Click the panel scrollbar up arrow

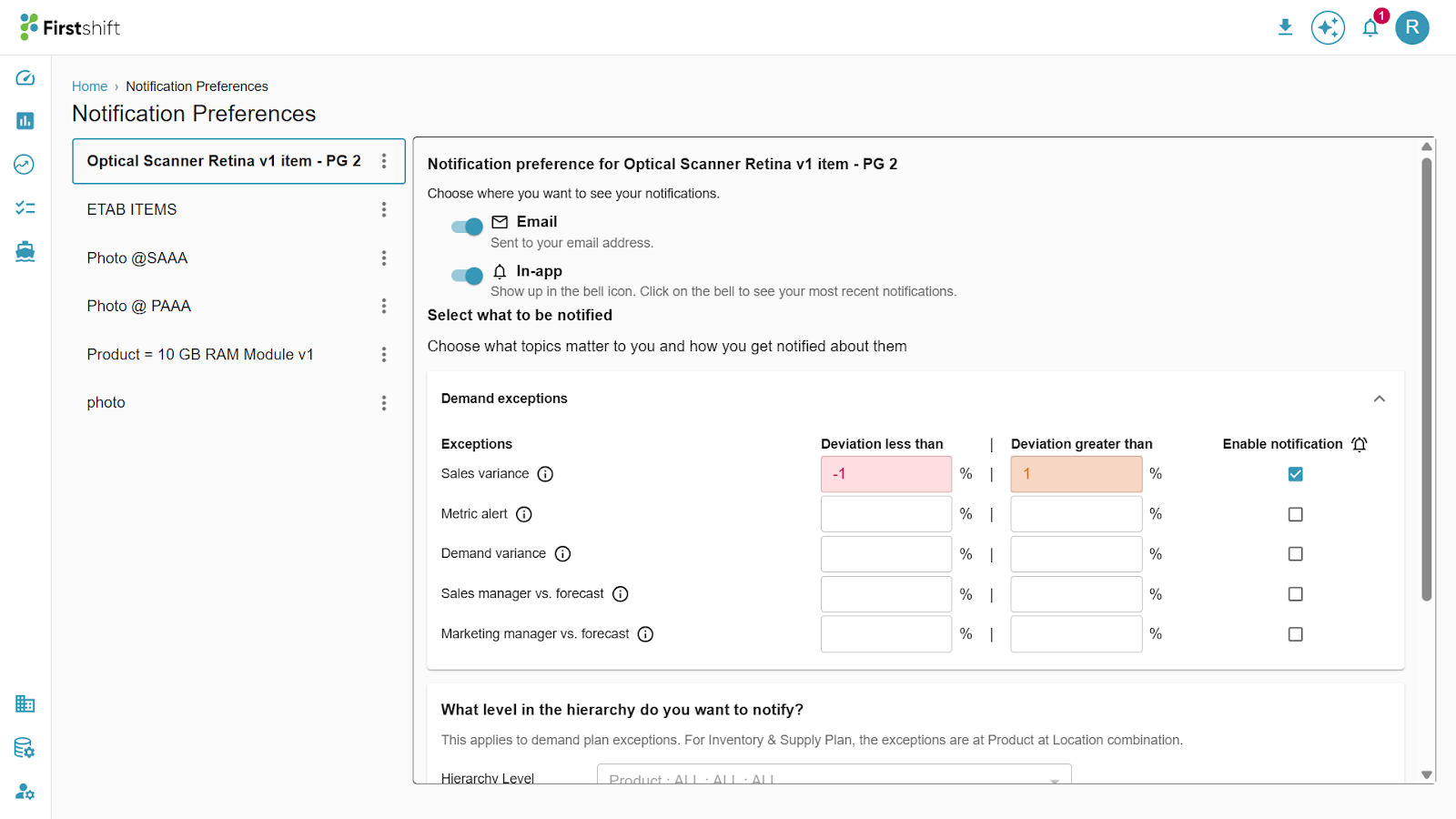[x=1427, y=147]
